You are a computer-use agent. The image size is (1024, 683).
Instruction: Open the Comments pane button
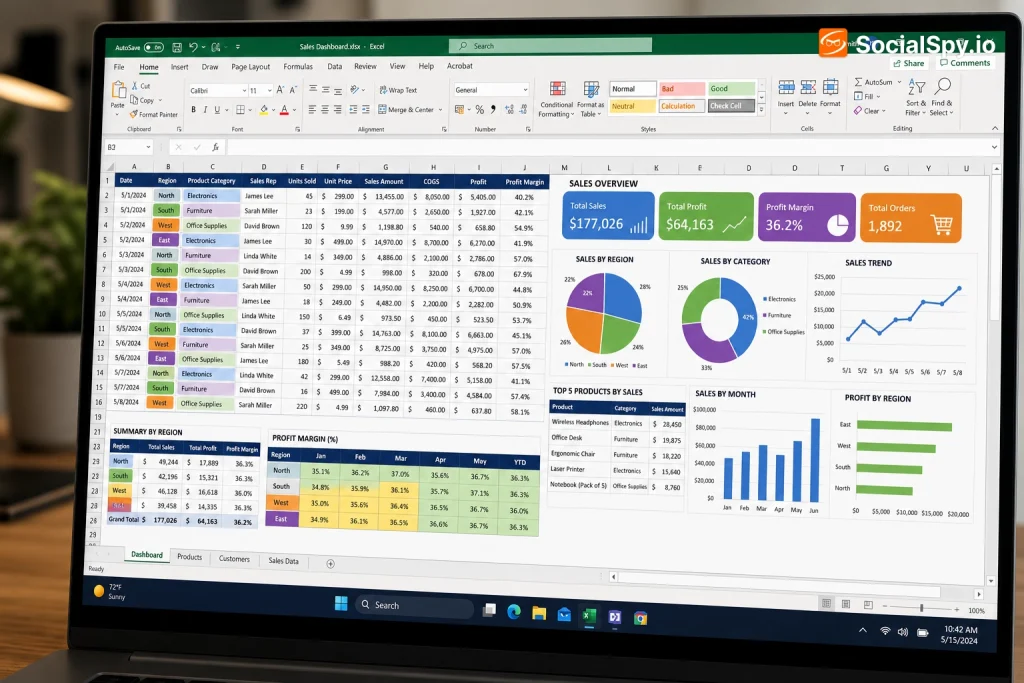coord(965,63)
